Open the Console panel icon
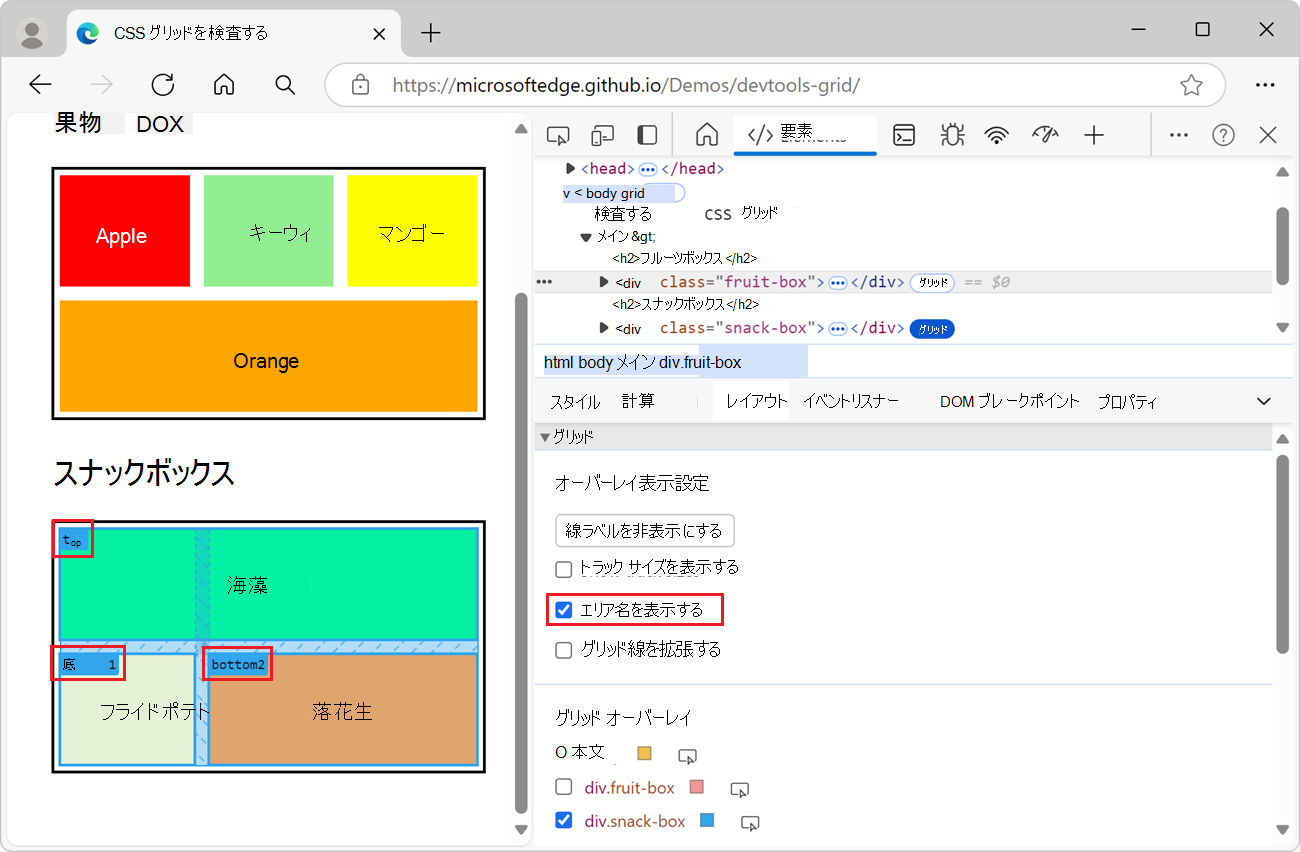Screen dimensions: 1300x852 coord(903,134)
